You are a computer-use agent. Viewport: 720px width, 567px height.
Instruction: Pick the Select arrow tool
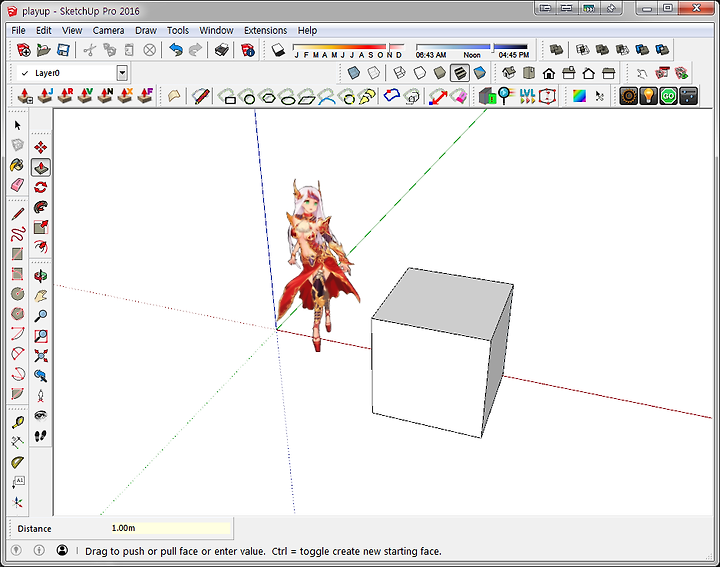tap(17, 125)
